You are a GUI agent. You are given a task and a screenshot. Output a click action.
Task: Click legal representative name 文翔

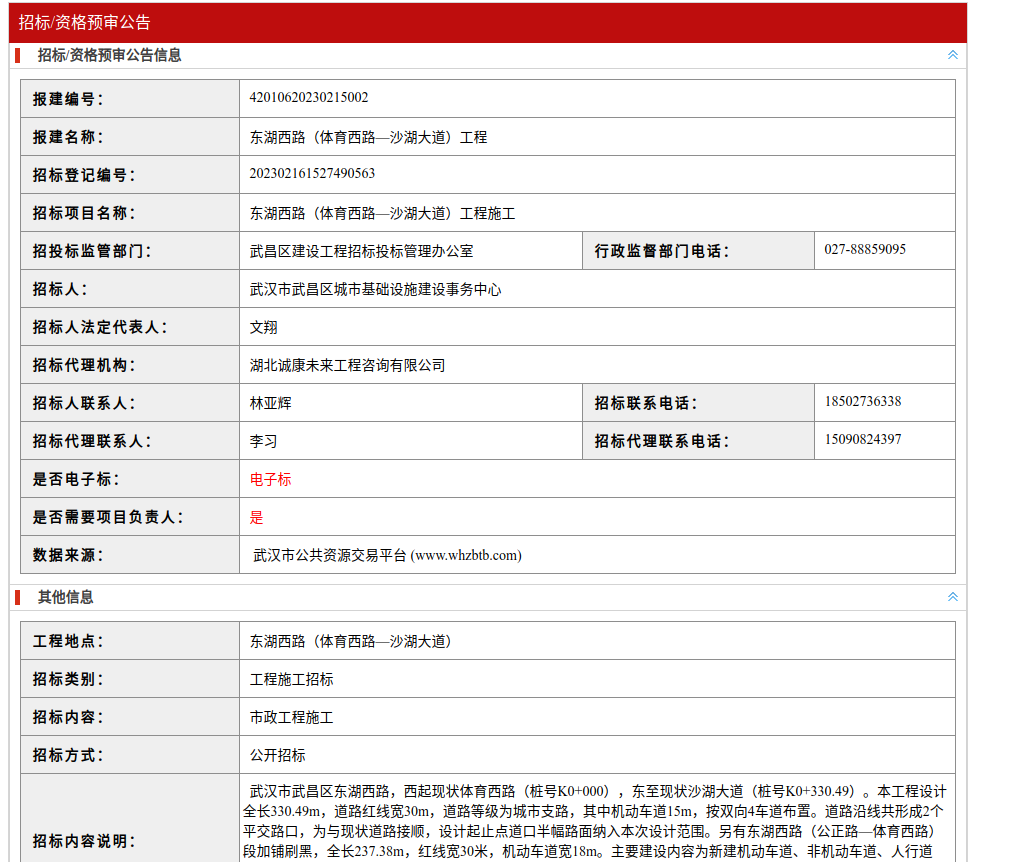coord(263,328)
